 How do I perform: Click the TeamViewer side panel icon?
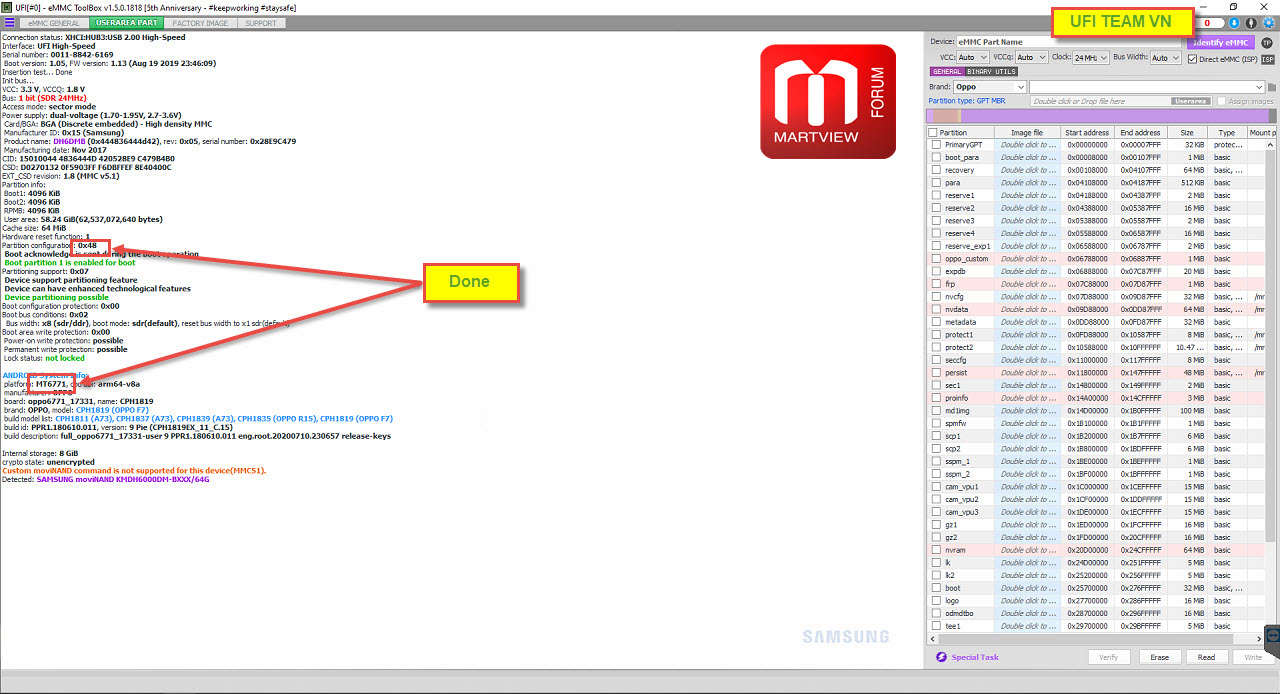point(1272,635)
